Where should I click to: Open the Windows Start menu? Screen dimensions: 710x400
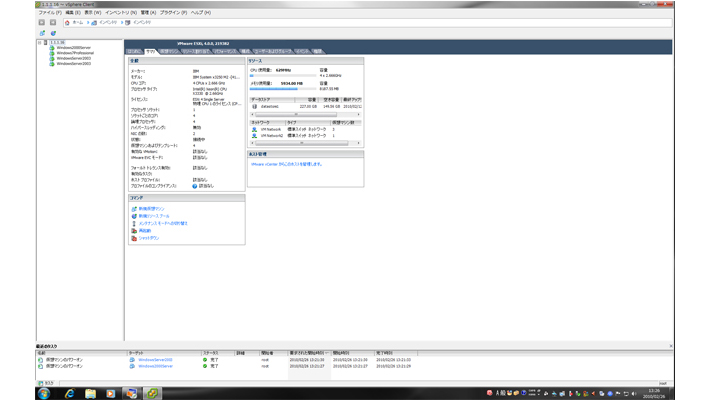click(44, 393)
